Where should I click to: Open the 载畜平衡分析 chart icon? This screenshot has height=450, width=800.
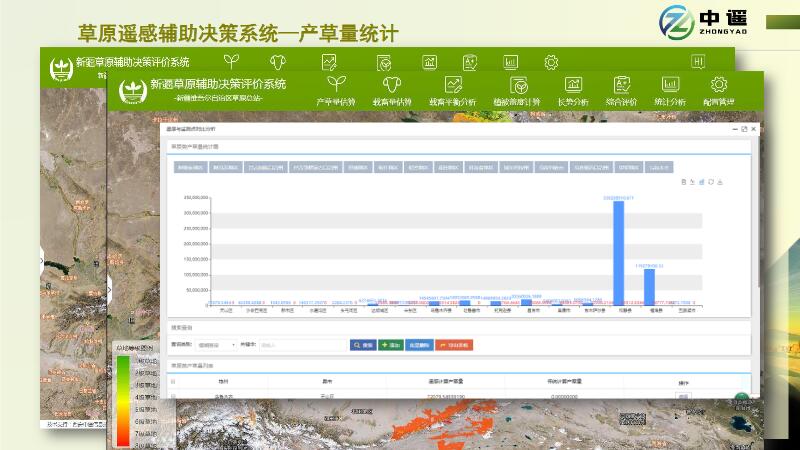453,86
